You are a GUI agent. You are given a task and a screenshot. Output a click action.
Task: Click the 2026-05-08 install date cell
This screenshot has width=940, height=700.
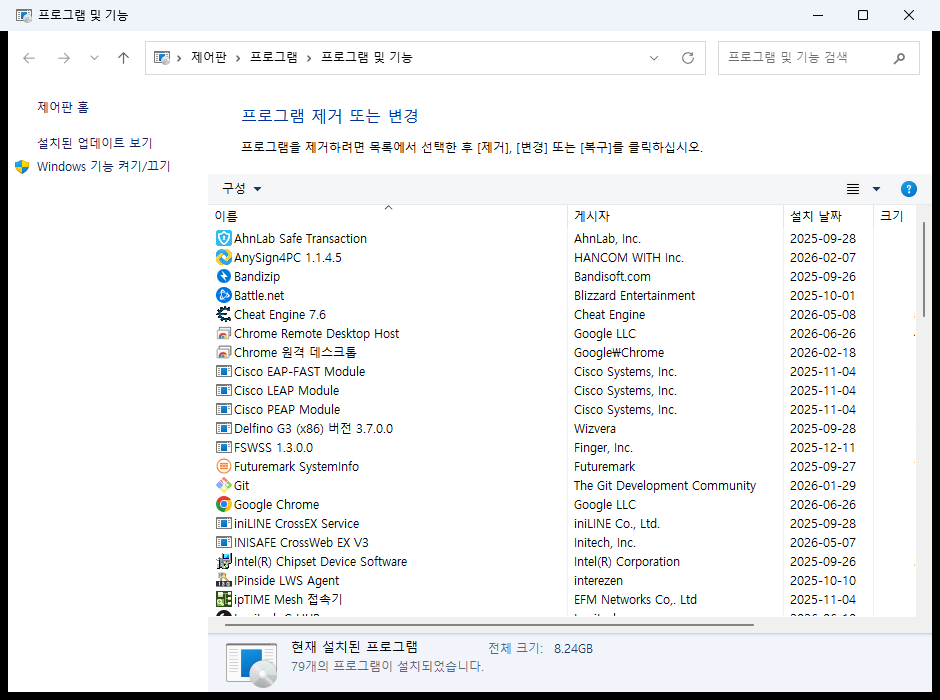coord(822,315)
